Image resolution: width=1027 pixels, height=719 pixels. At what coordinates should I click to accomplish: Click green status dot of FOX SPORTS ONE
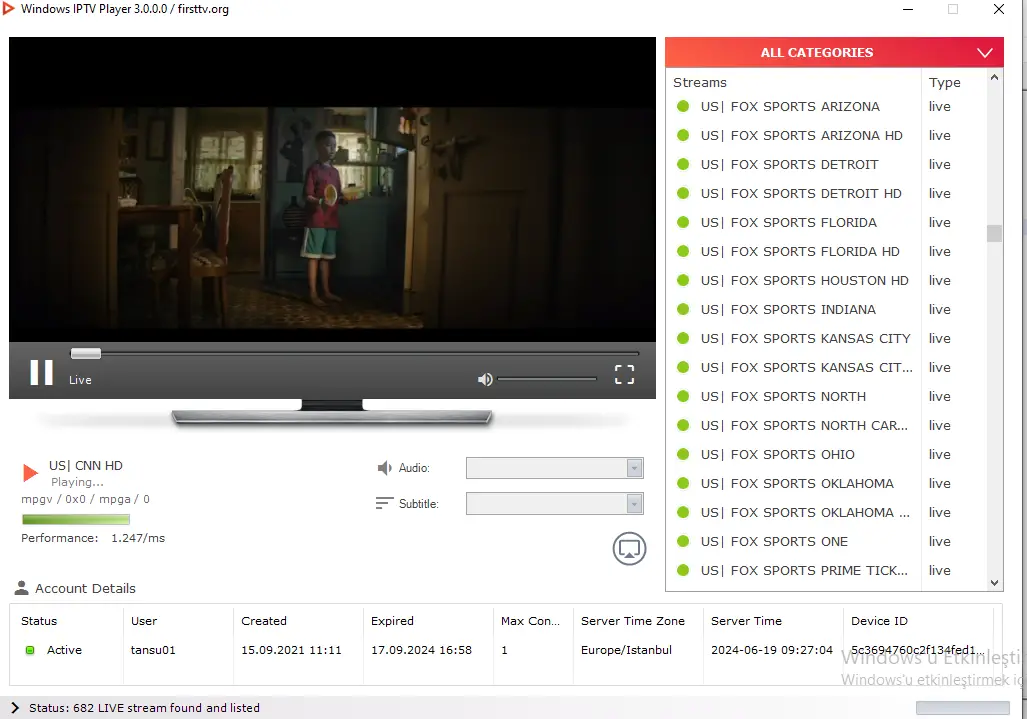click(x=682, y=542)
